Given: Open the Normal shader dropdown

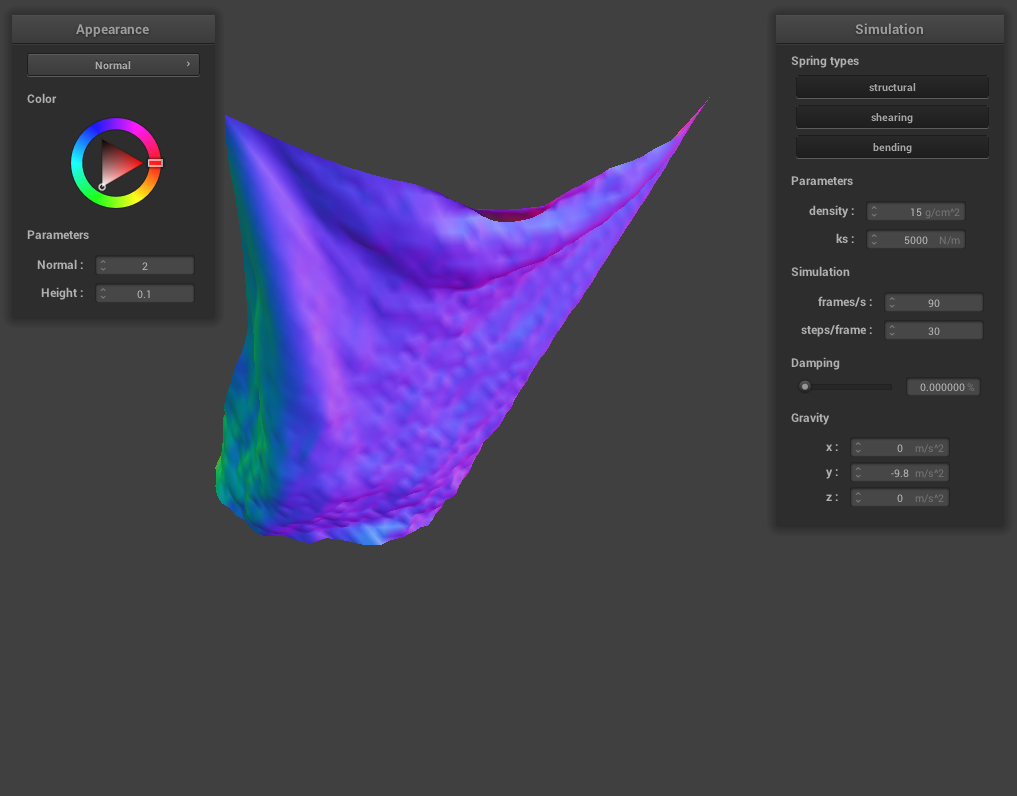Looking at the screenshot, I should [x=113, y=65].
